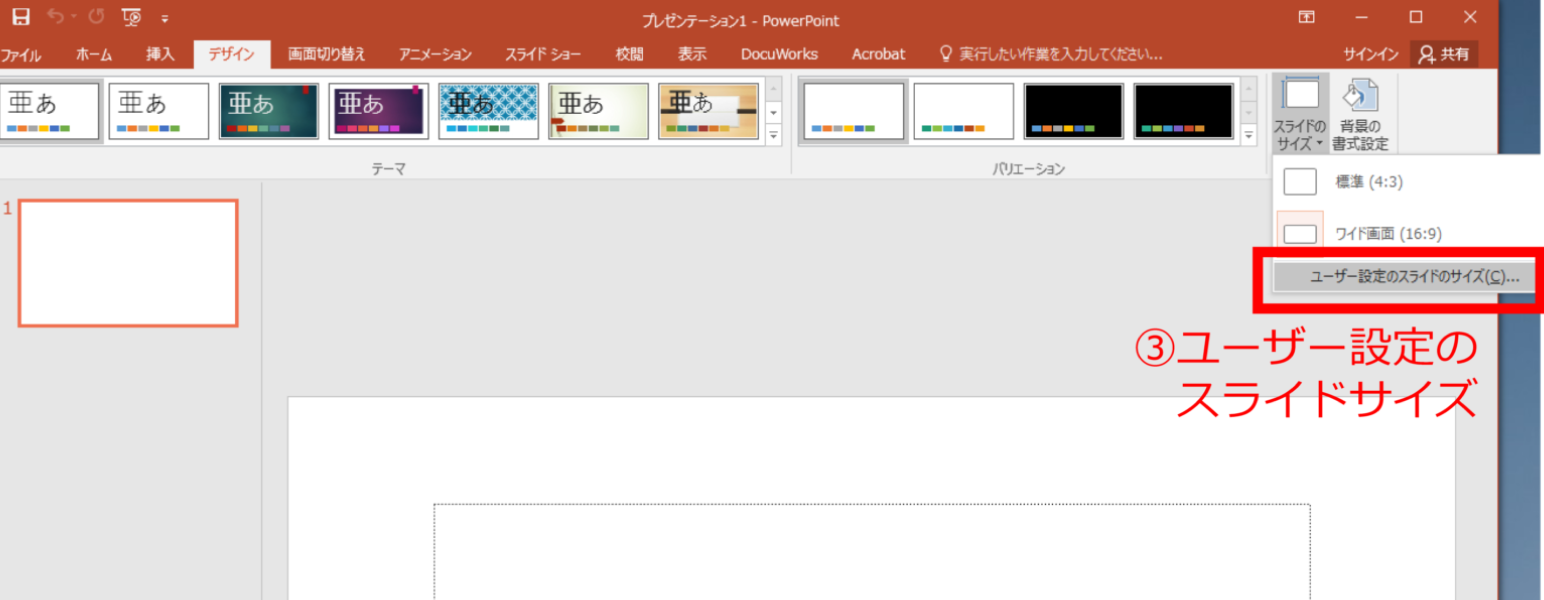1544x600 pixels.
Task: Apply the blue patterned theme
Action: 488,110
